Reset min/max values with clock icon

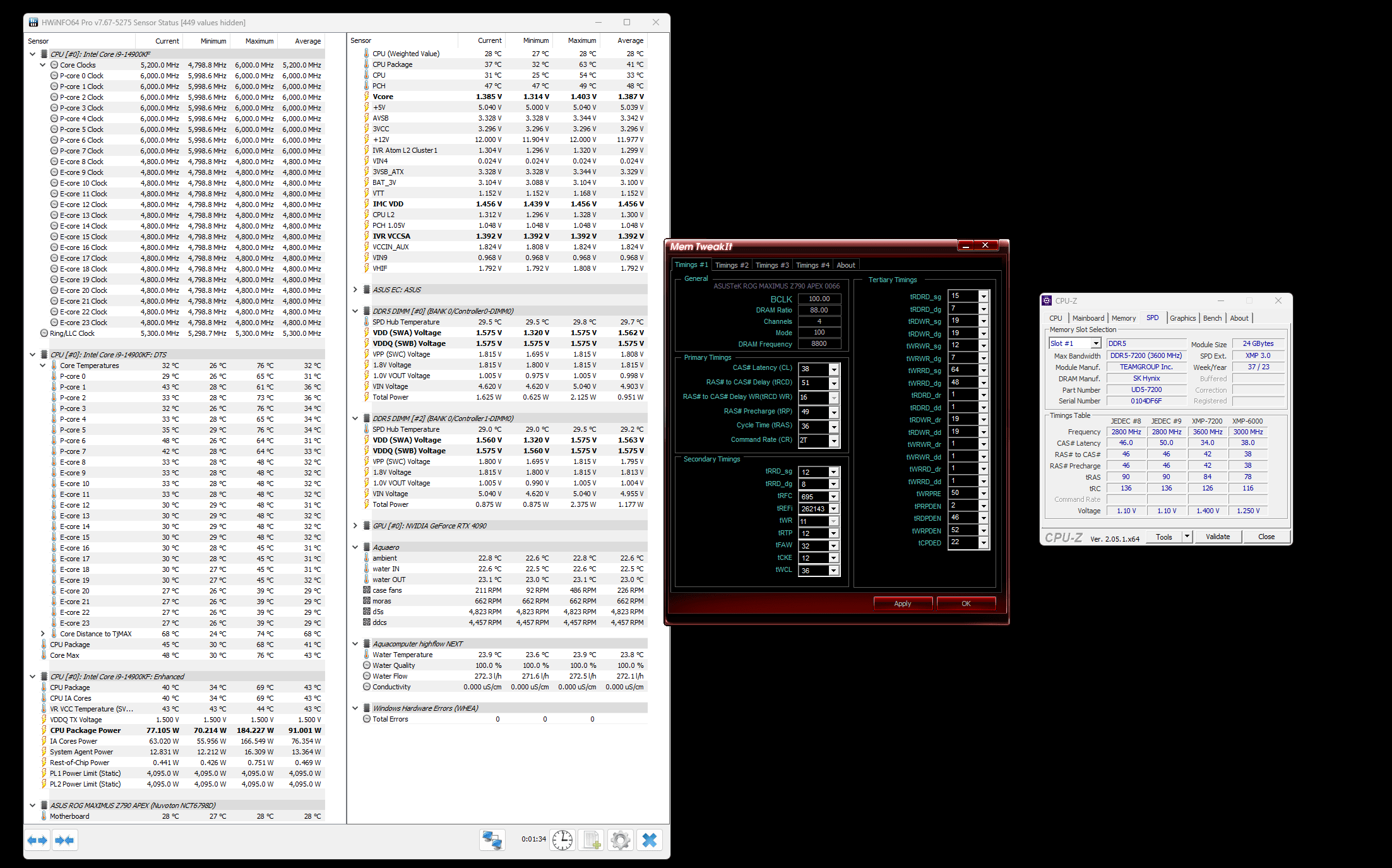[562, 840]
